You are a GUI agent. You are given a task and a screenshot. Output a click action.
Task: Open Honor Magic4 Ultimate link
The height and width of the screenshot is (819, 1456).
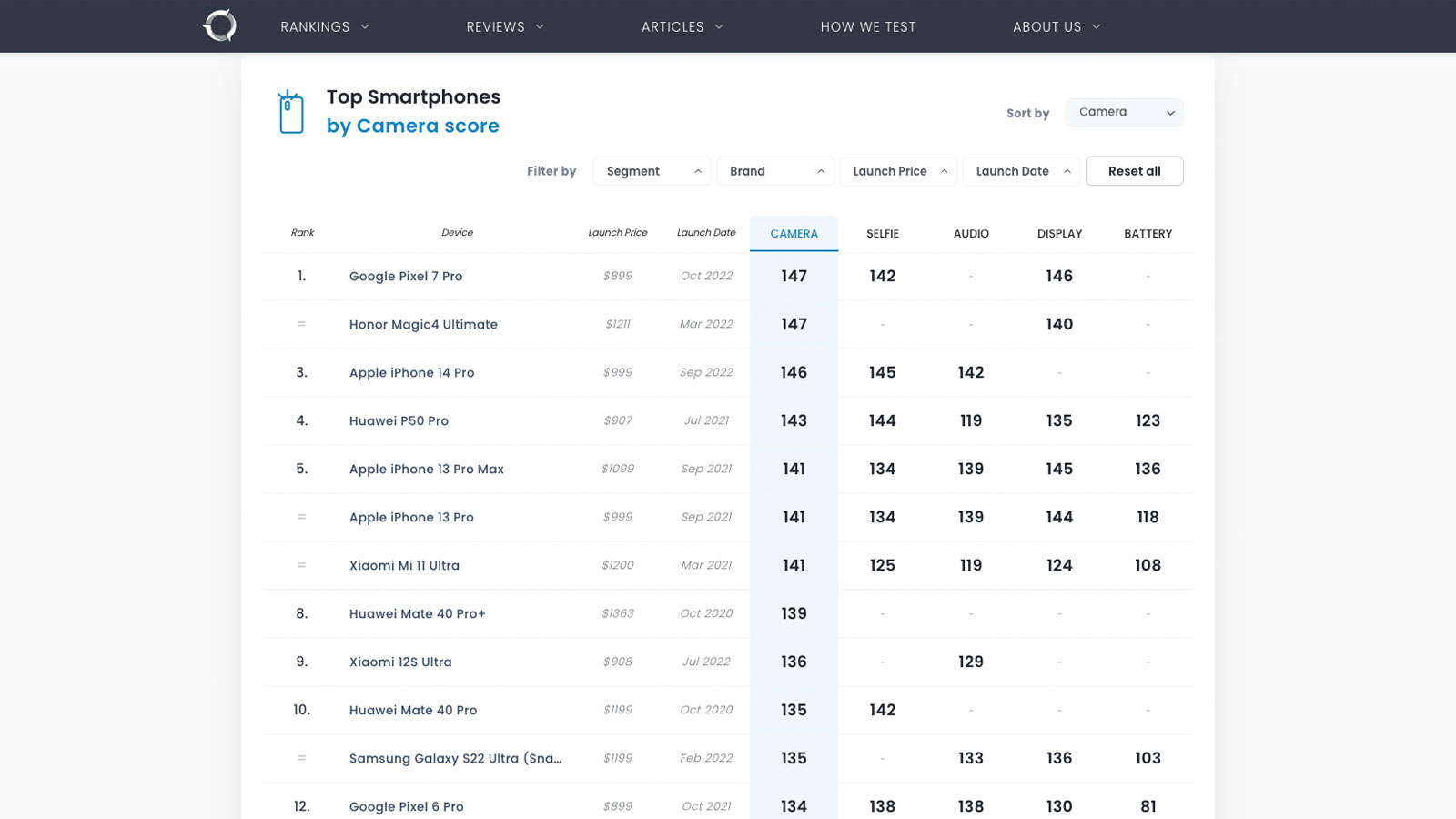[423, 325]
